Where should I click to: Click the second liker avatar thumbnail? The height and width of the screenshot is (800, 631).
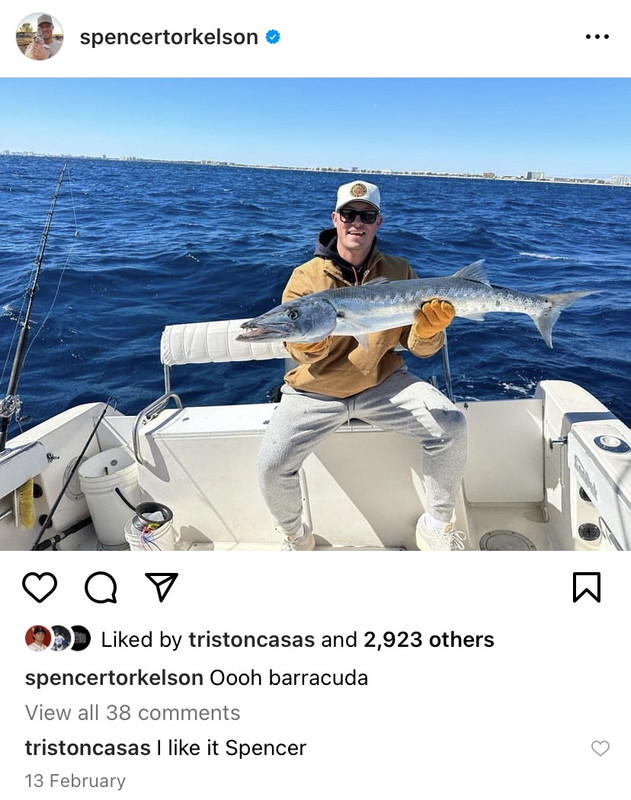click(61, 638)
